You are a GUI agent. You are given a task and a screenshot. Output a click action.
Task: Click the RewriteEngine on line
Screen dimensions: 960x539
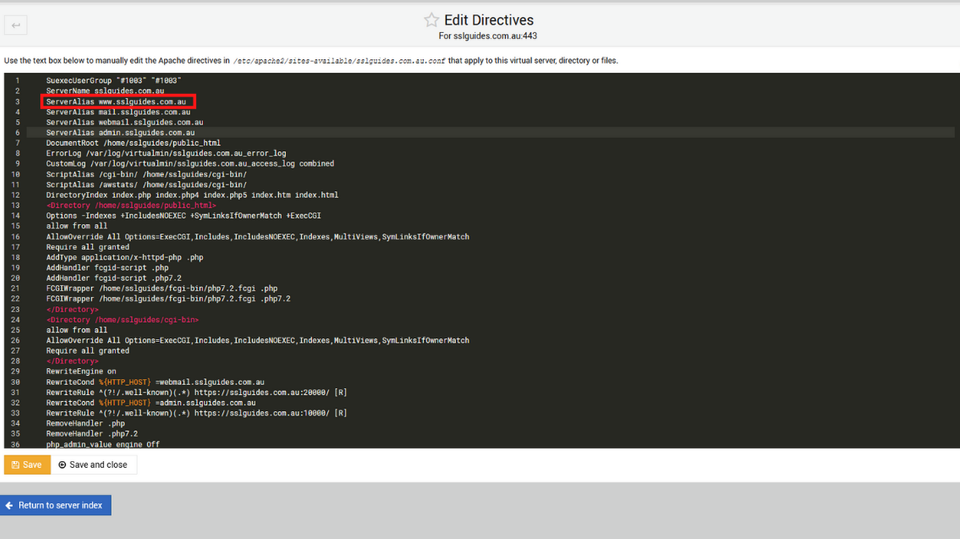80,371
